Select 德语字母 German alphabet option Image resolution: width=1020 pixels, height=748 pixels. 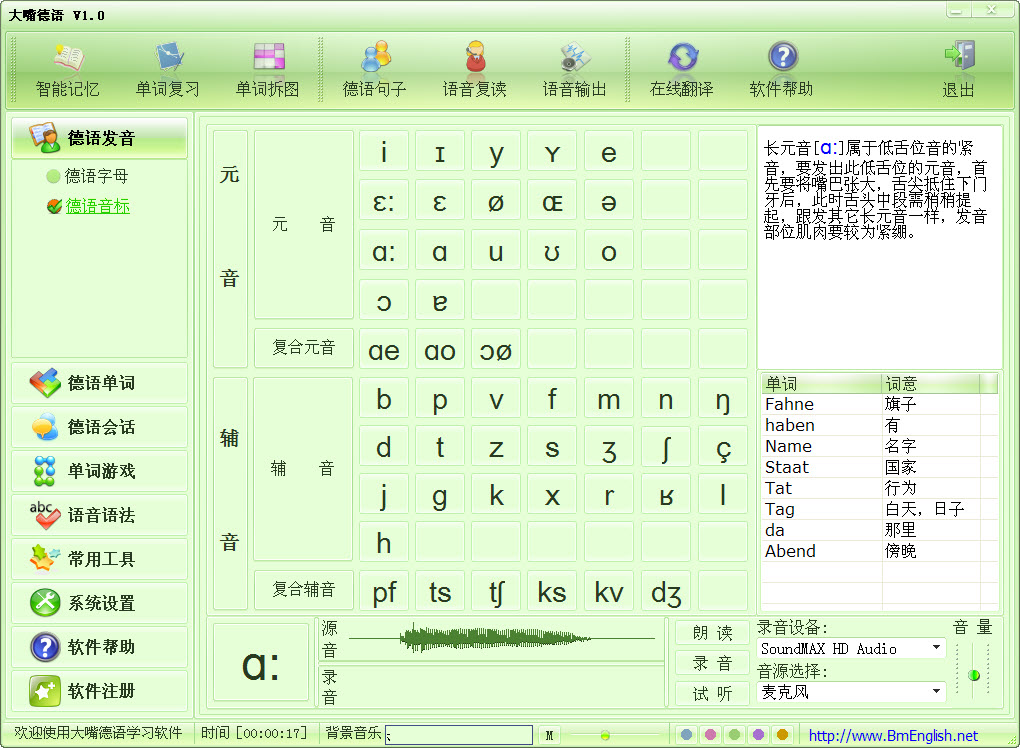pyautogui.click(x=88, y=176)
